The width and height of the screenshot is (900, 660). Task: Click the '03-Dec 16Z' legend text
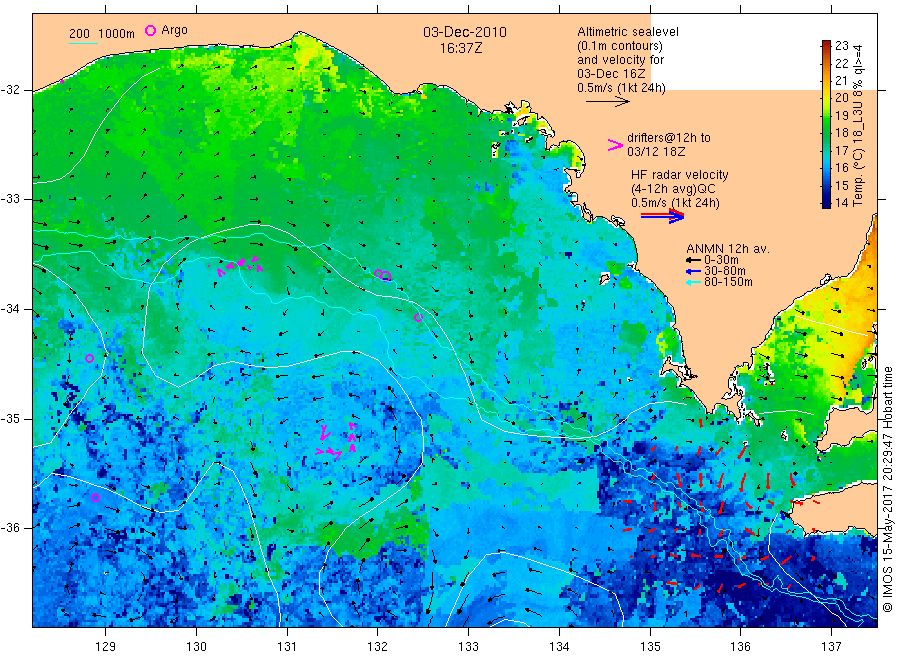click(x=611, y=74)
